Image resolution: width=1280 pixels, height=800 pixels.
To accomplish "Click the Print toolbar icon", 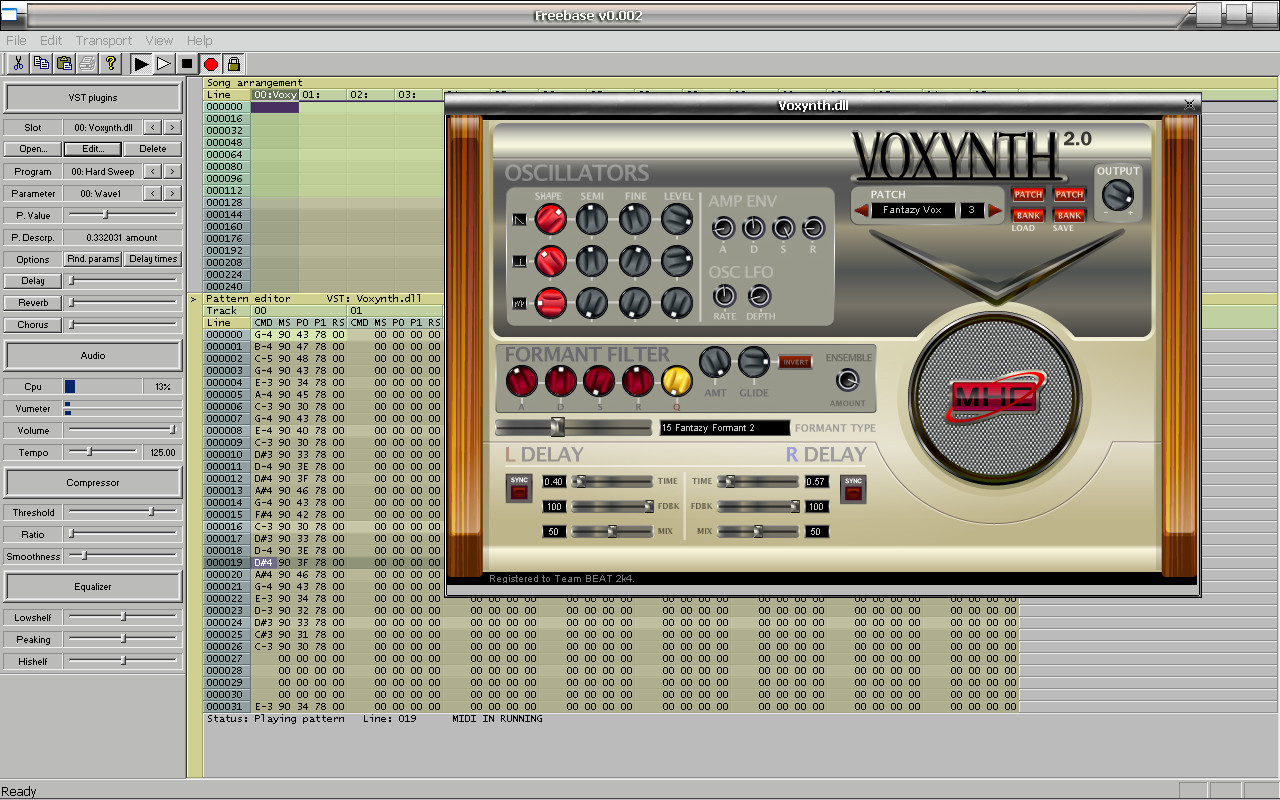I will point(87,64).
